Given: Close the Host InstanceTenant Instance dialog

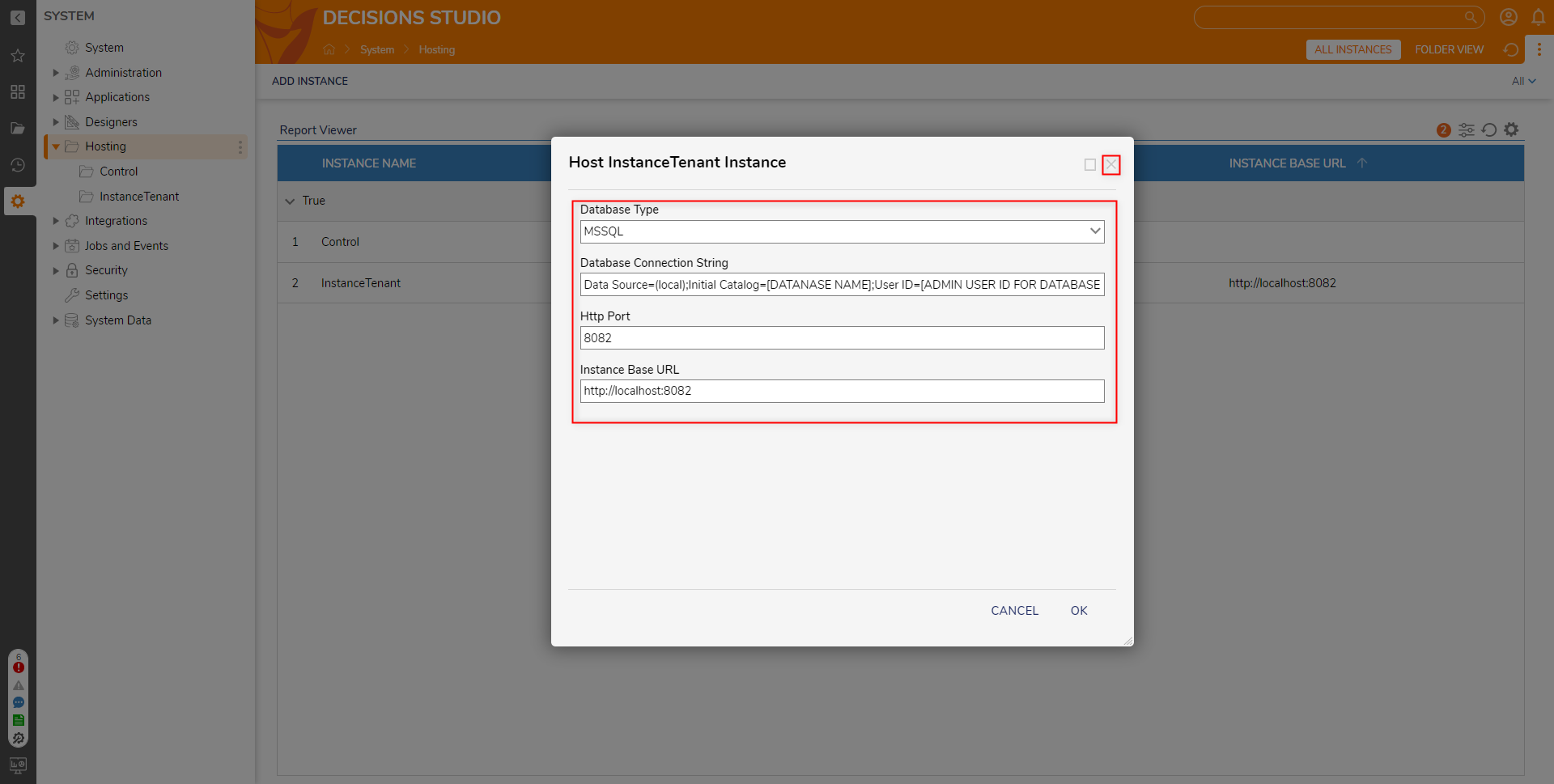Looking at the screenshot, I should point(1111,165).
